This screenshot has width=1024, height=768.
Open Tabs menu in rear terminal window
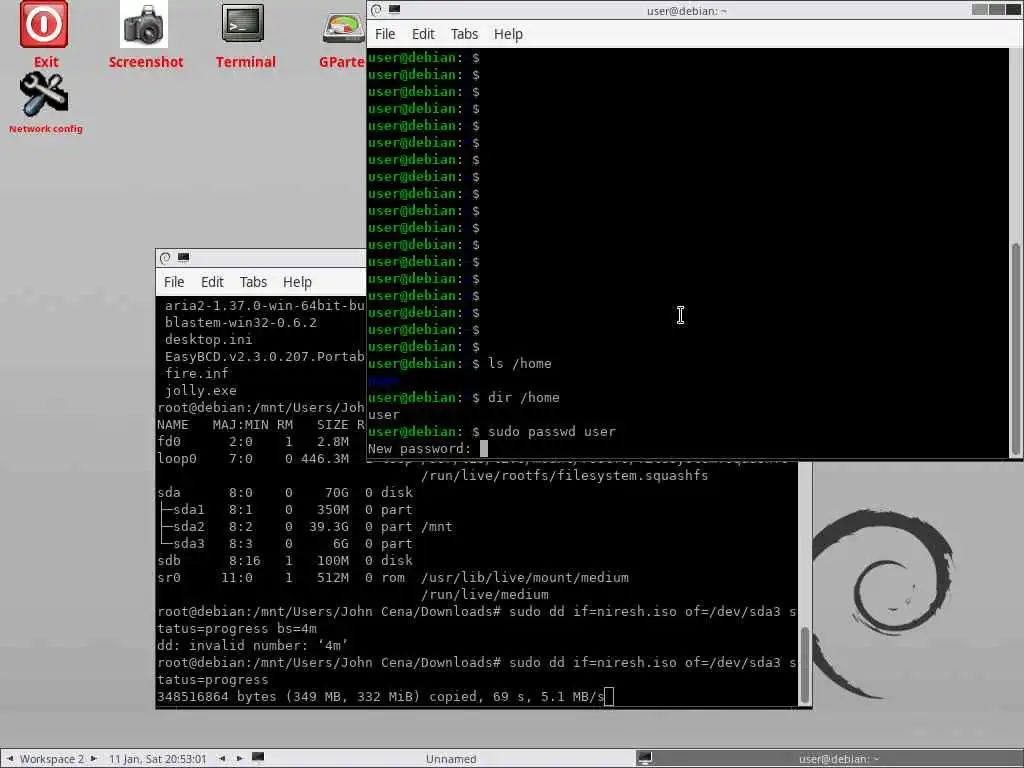click(253, 282)
